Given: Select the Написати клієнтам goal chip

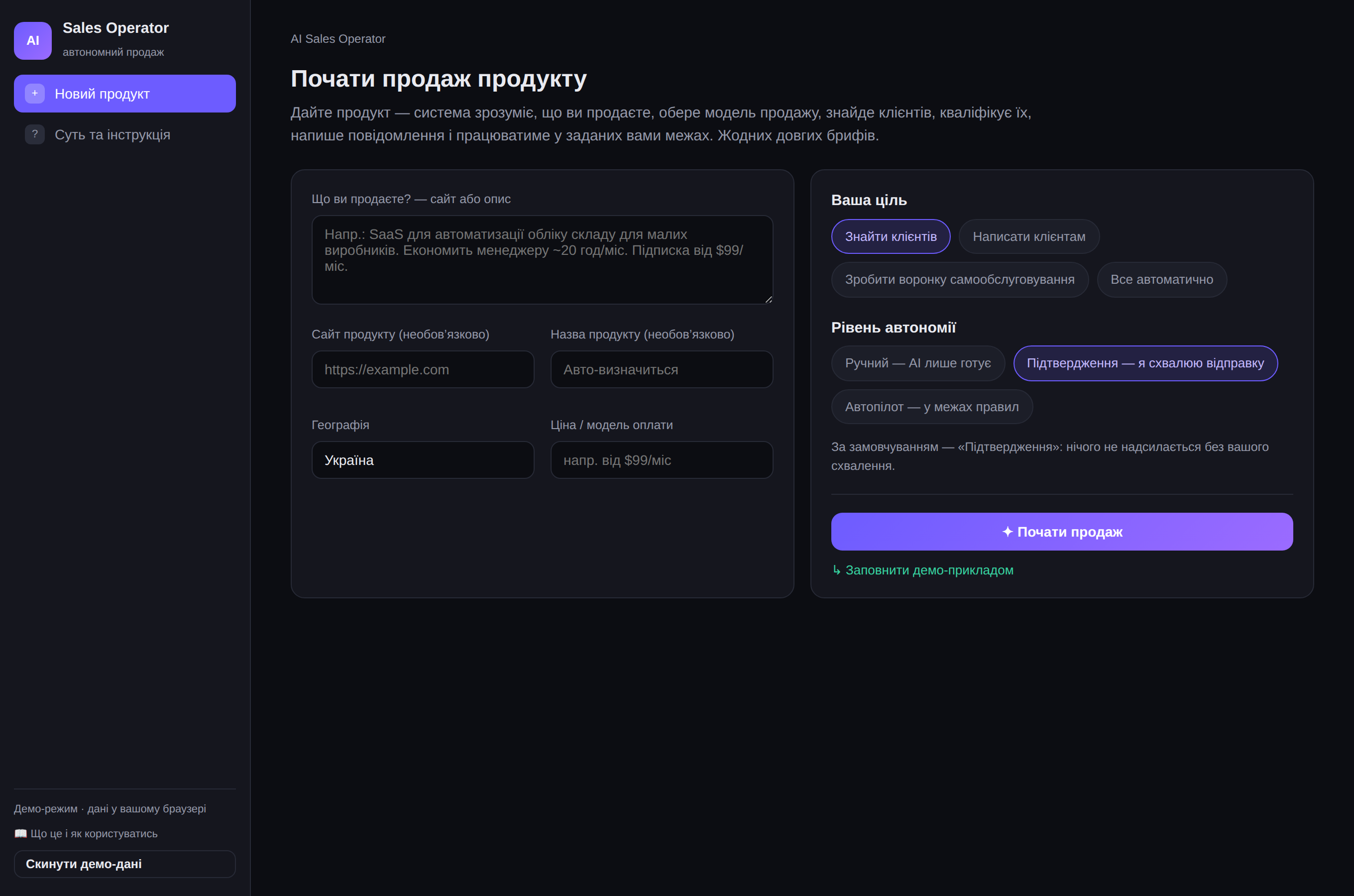Looking at the screenshot, I should pos(1029,236).
